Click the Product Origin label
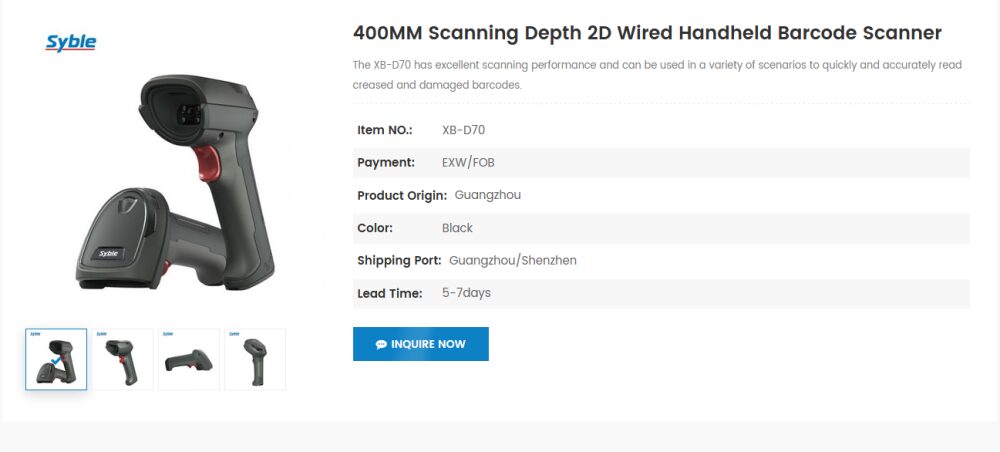The height and width of the screenshot is (452, 1000). 402,195
